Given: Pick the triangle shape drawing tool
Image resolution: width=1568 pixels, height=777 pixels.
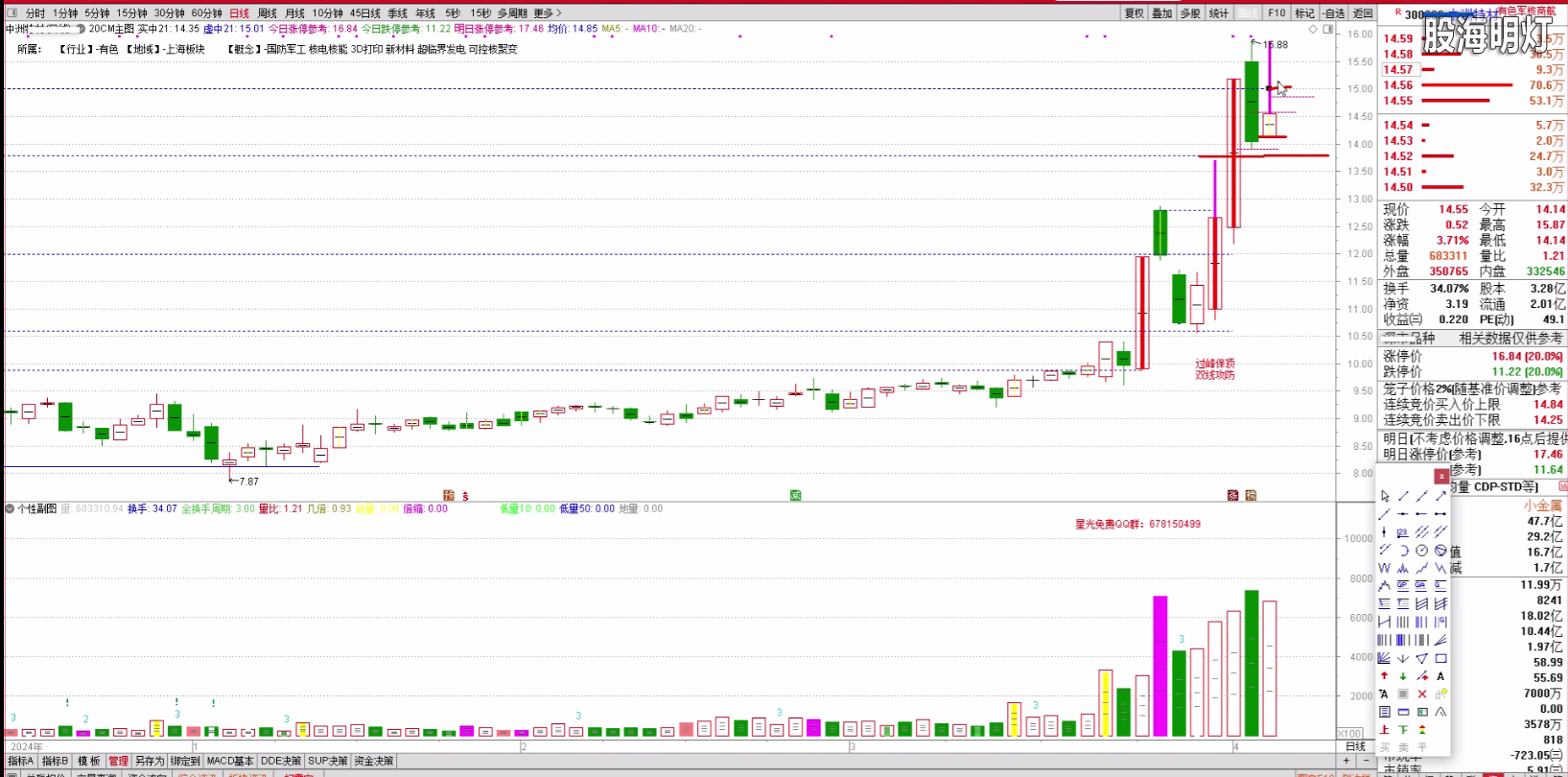Looking at the screenshot, I should point(1421,658).
